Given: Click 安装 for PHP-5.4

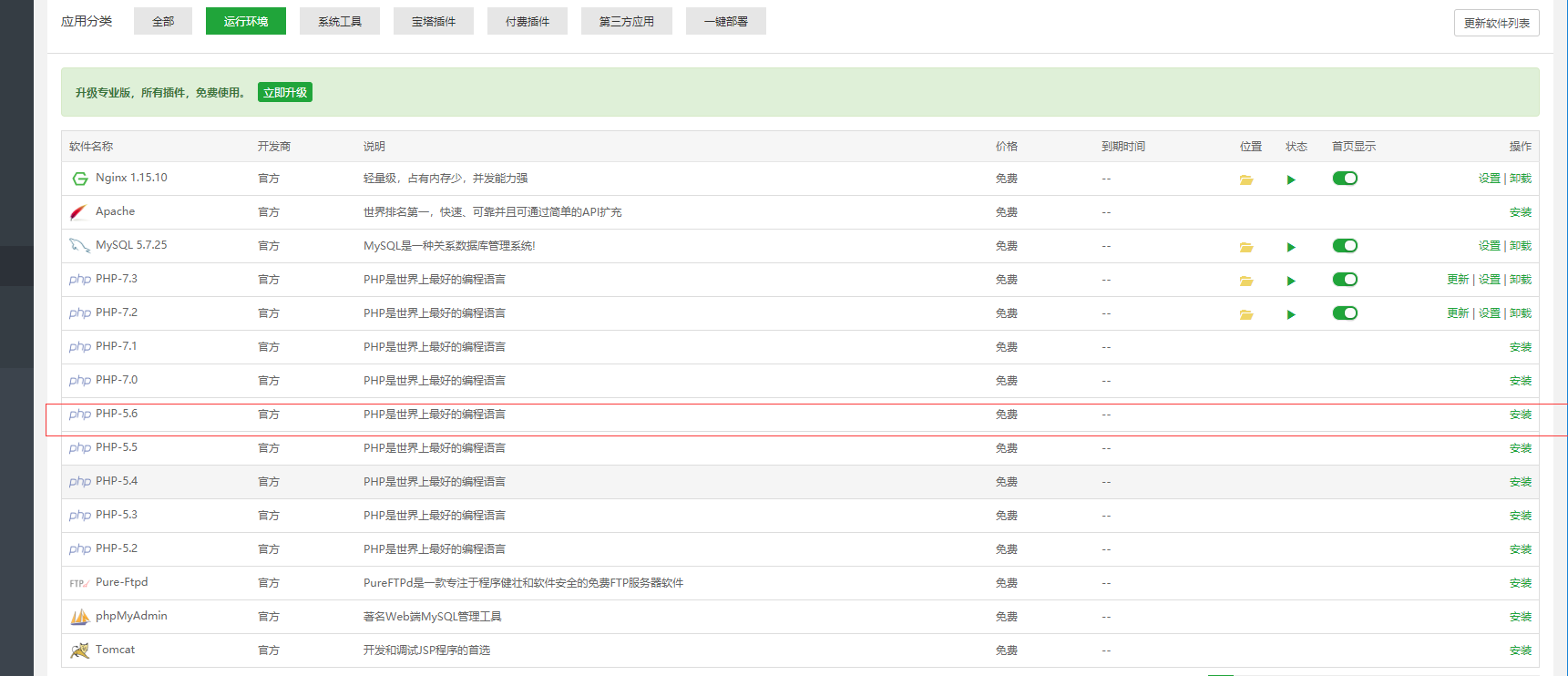Looking at the screenshot, I should 1521,482.
